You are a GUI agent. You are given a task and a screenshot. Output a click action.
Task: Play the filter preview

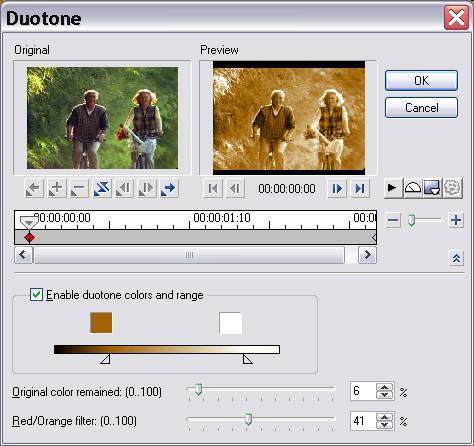point(393,188)
